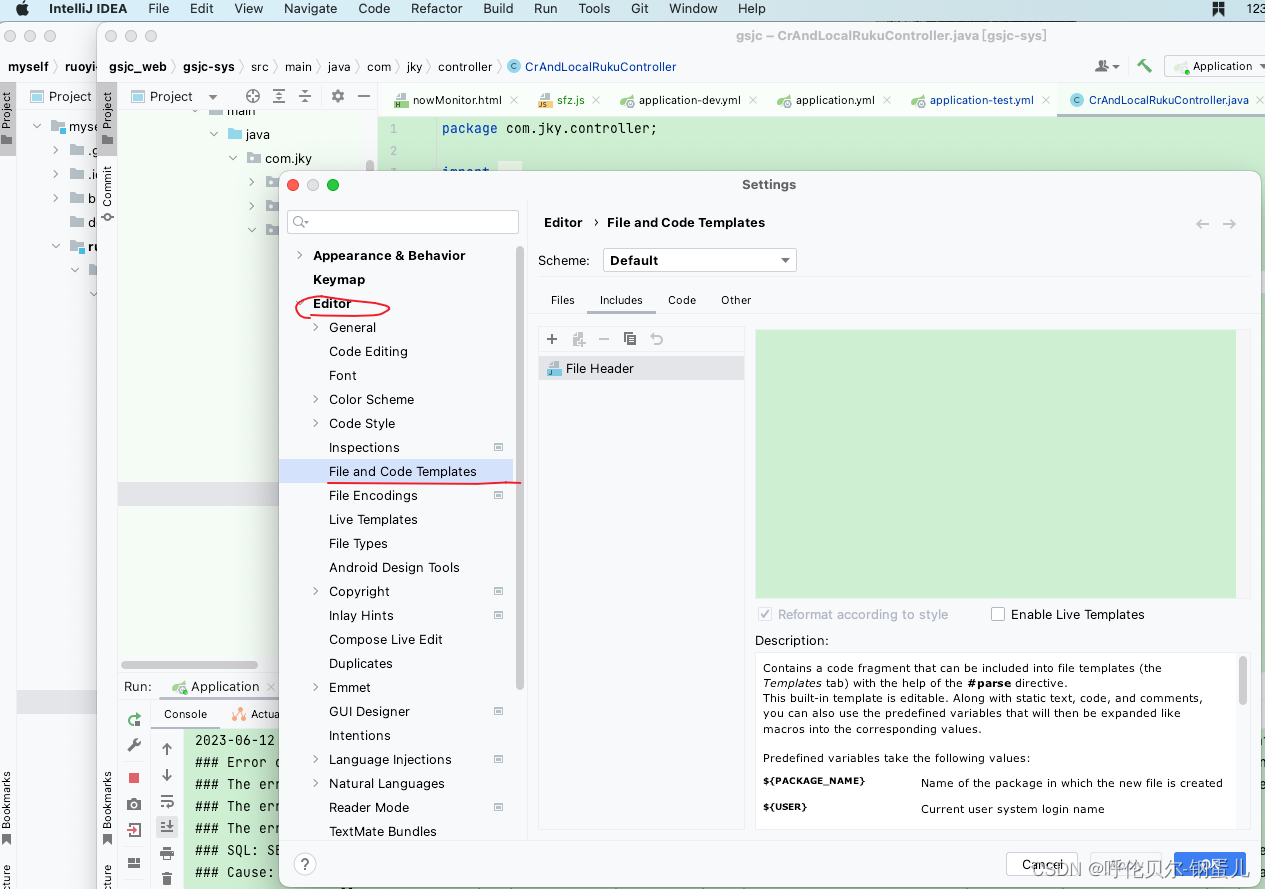Screen dimensions: 1265x889
Task: Restore layout icon in Run toolbar
Action: coord(134,862)
